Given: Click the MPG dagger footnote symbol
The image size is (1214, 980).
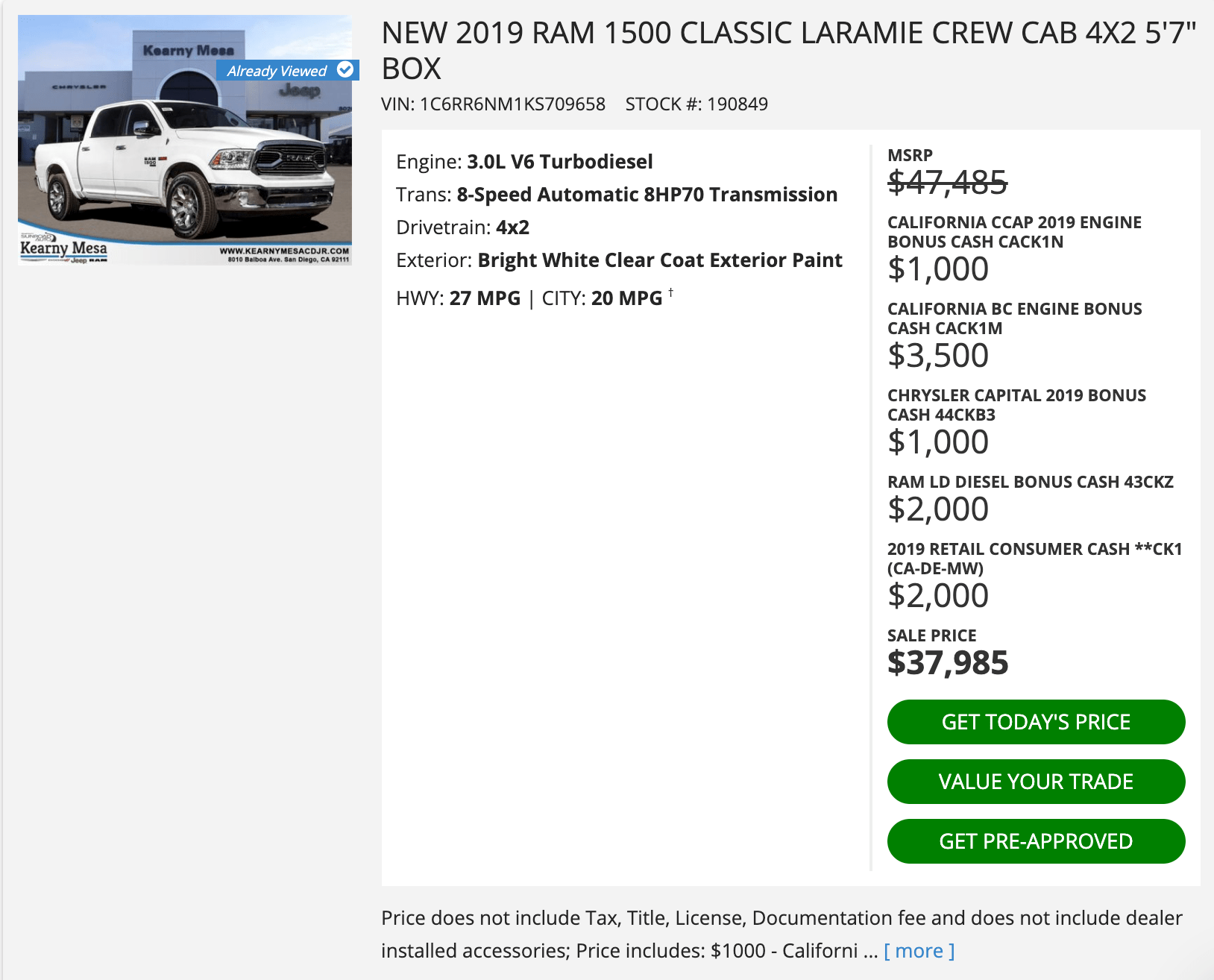Looking at the screenshot, I should pos(670,292).
